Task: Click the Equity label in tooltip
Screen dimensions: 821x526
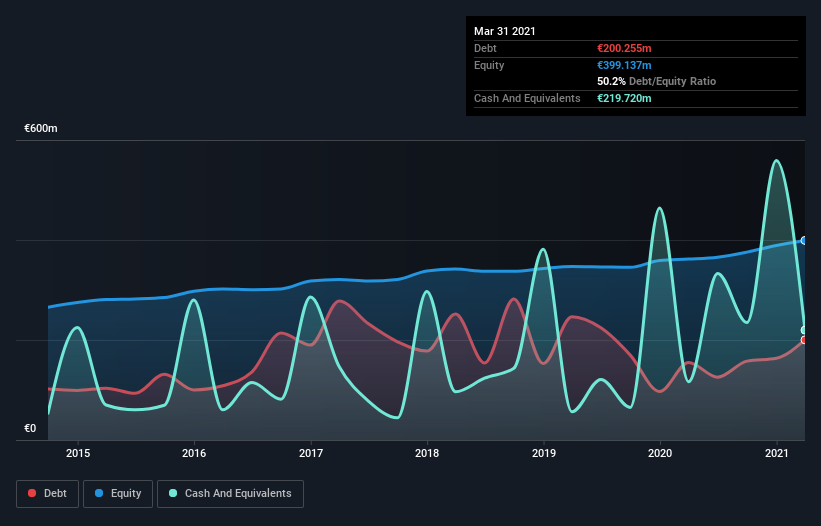Action: [489, 65]
